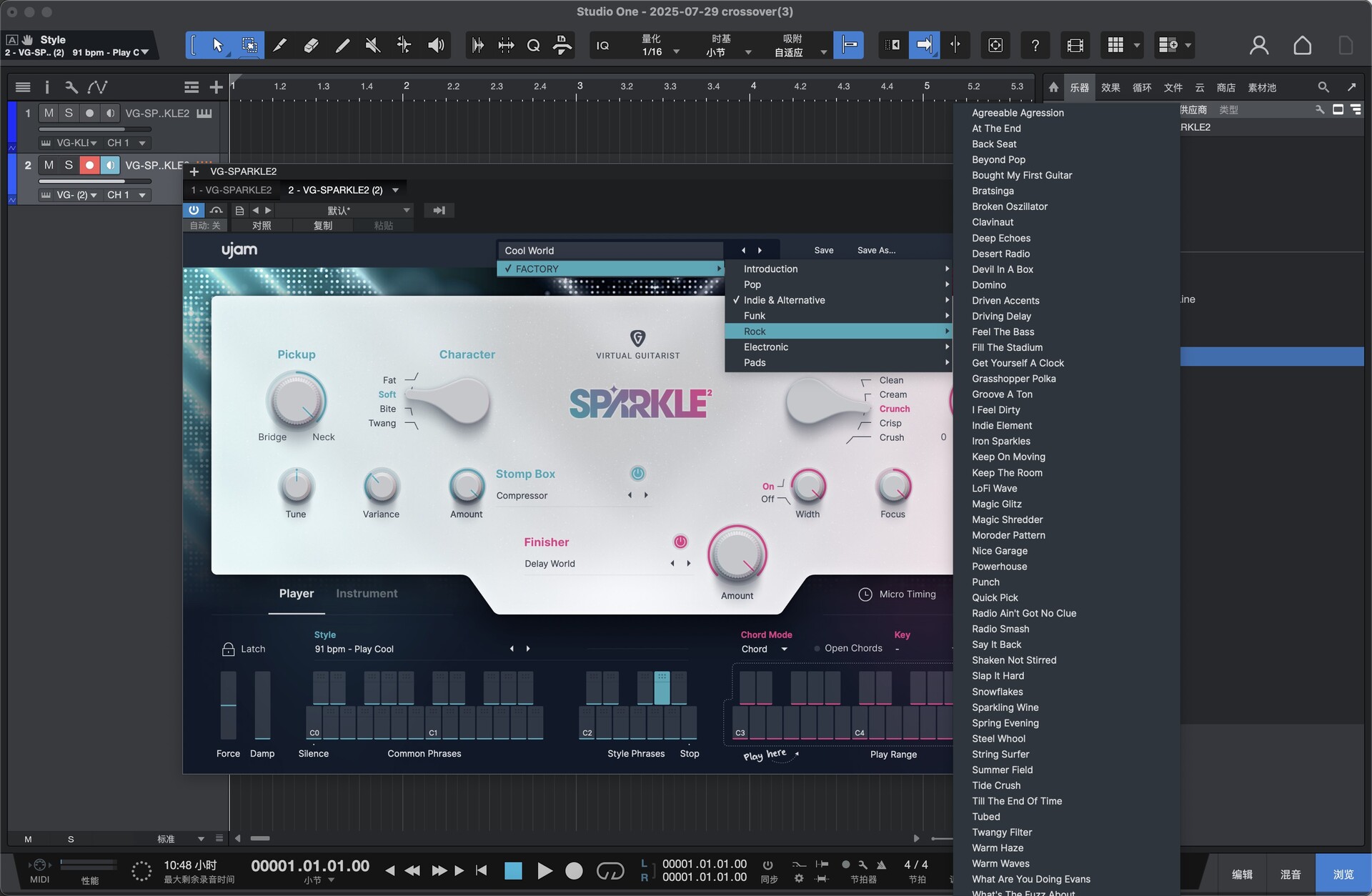Click the Force slider
The width and height of the screenshot is (1372, 896).
[228, 705]
